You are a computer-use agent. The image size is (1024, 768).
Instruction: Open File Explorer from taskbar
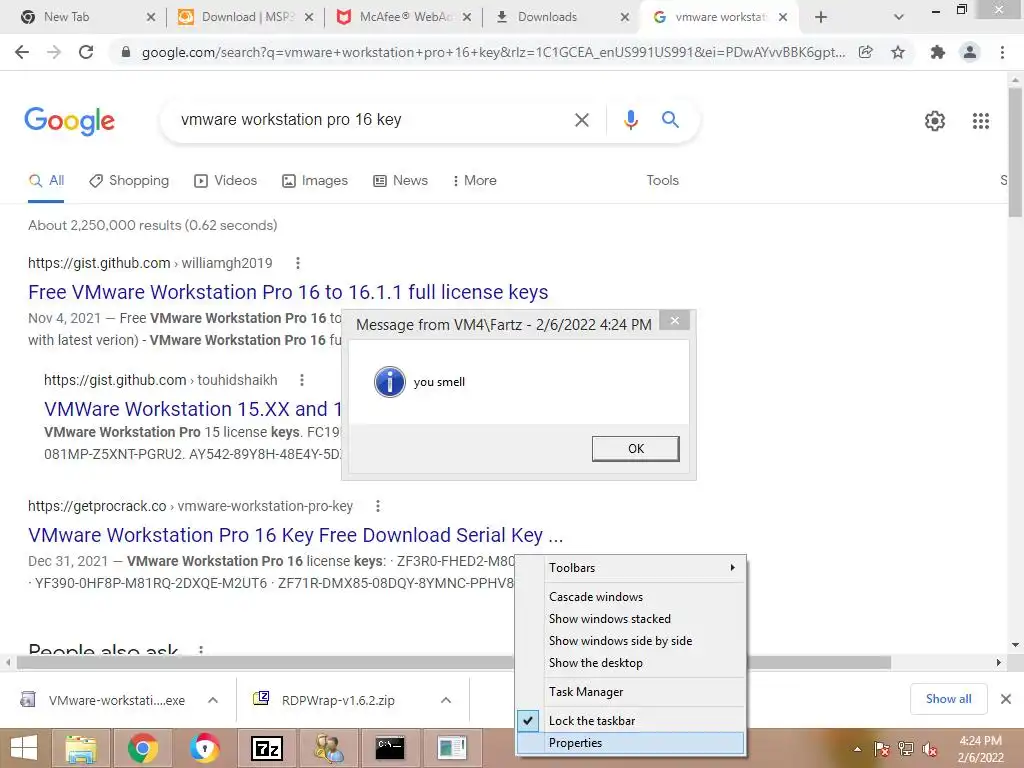pyautogui.click(x=80, y=748)
